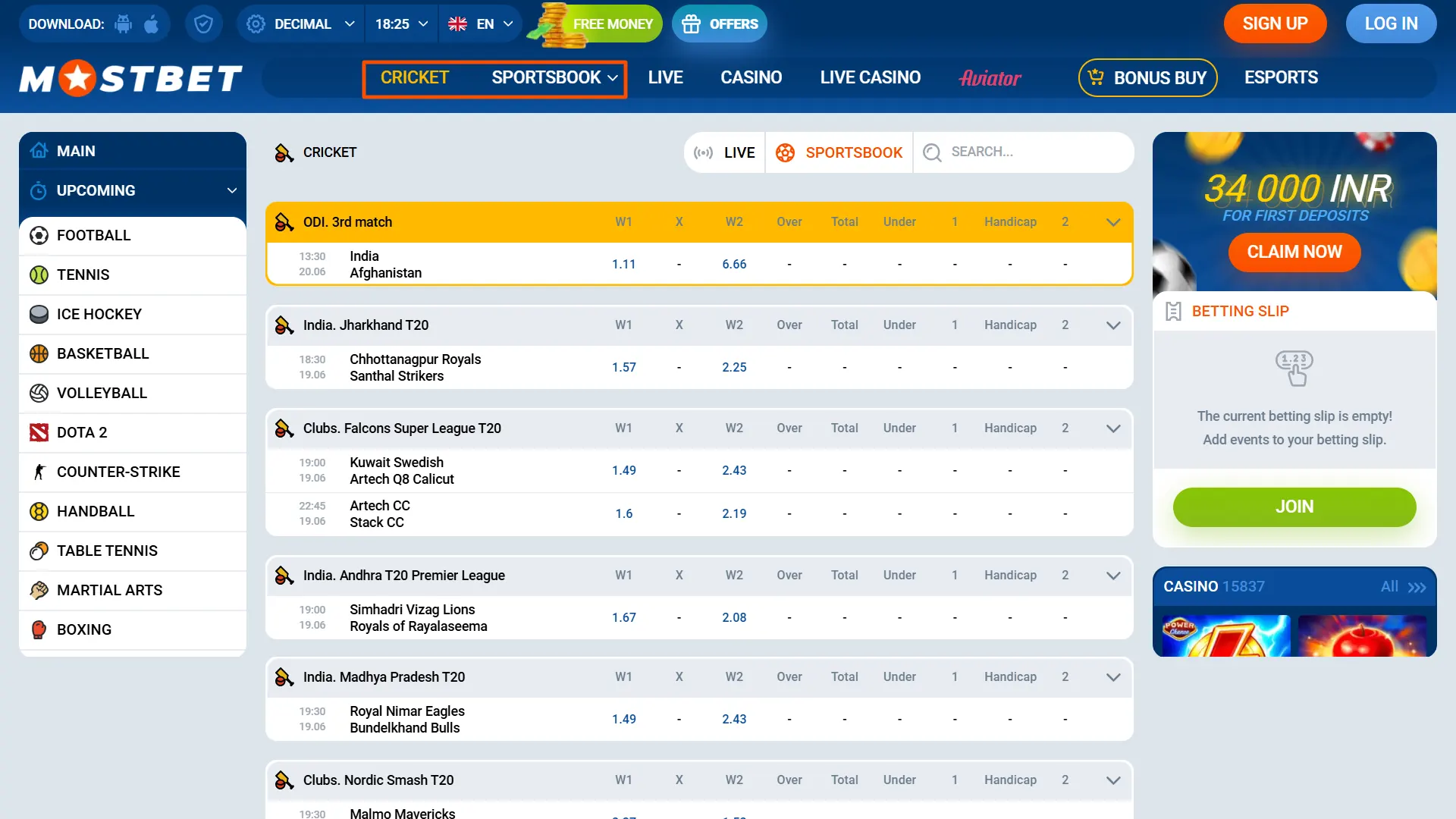Collapse the ODI. 3rd match section
This screenshot has width=1456, height=819.
[x=1113, y=222]
